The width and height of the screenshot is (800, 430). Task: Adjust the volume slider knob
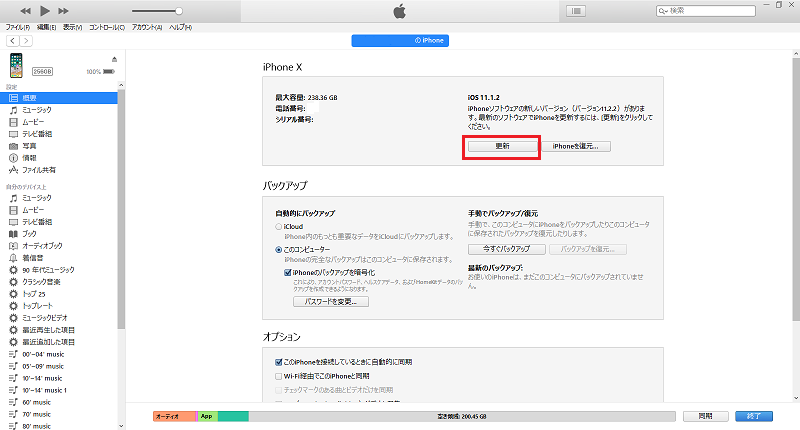[179, 11]
